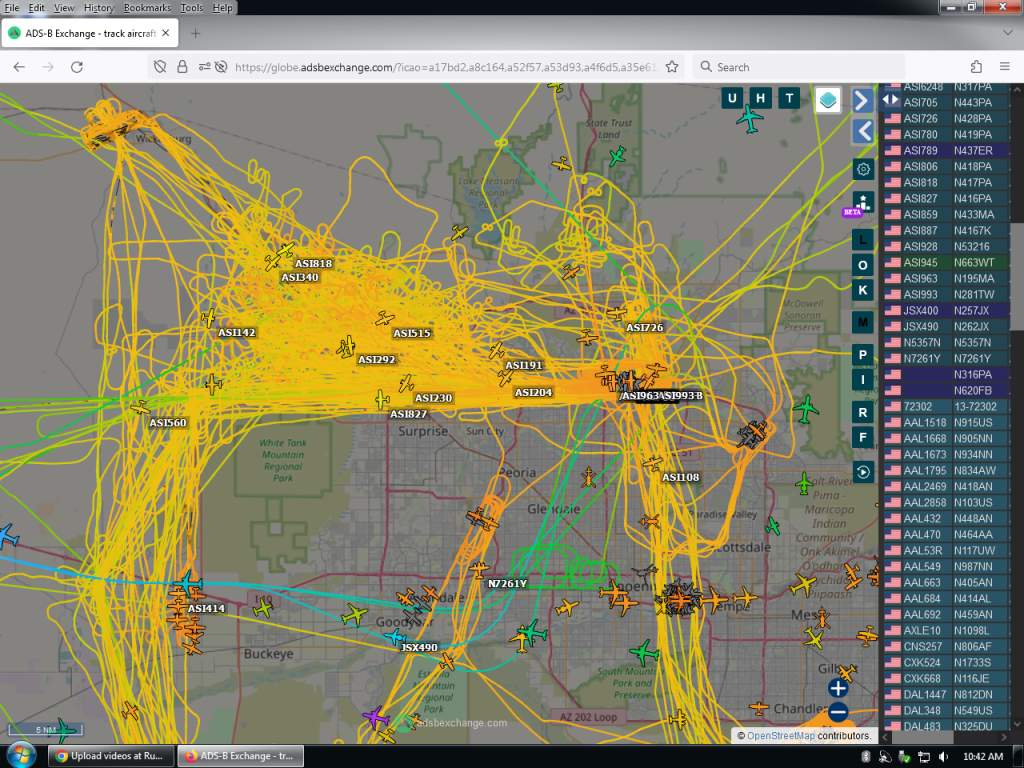1024x768 pixels.
Task: Open the View menu
Action: point(64,8)
